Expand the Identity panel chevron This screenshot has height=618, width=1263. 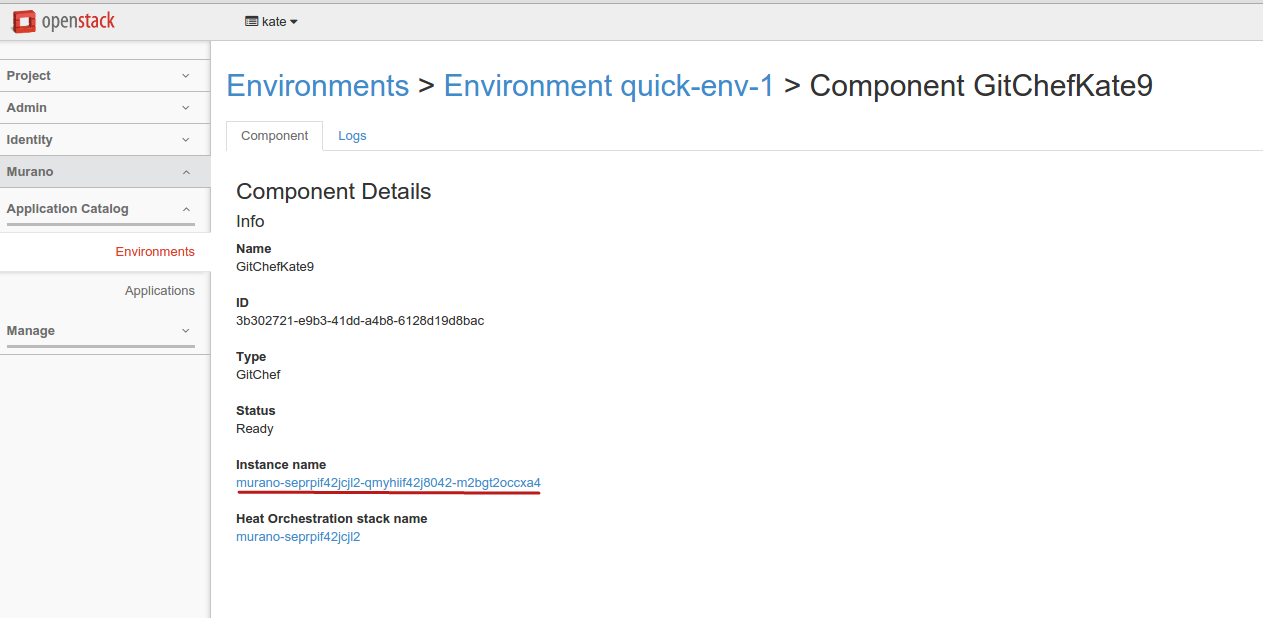[x=186, y=140]
